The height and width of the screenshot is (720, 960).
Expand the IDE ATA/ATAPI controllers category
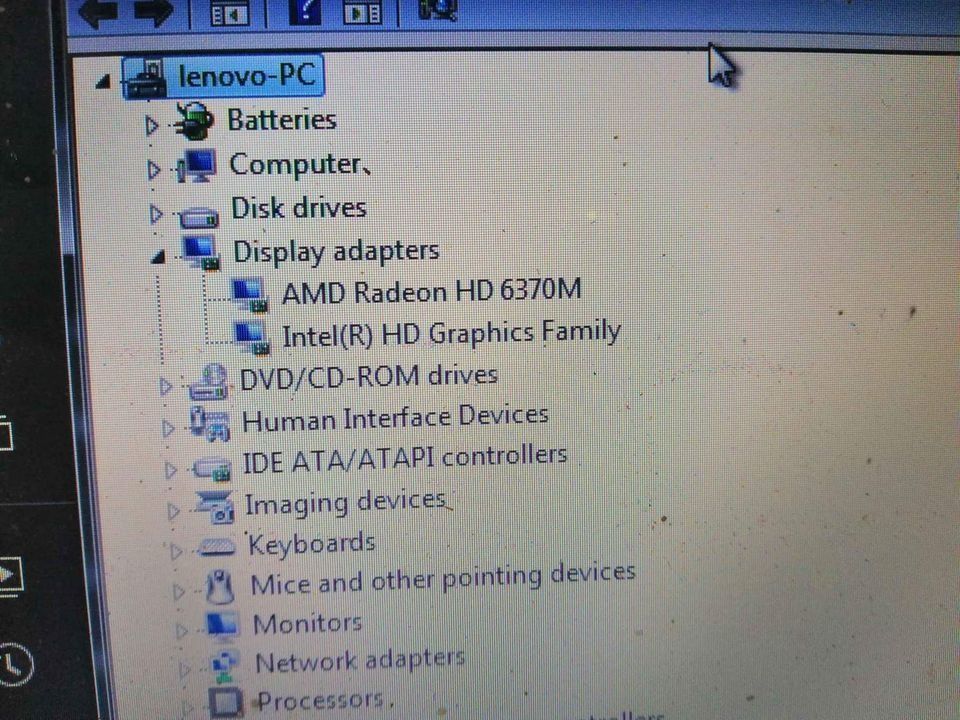click(x=170, y=470)
